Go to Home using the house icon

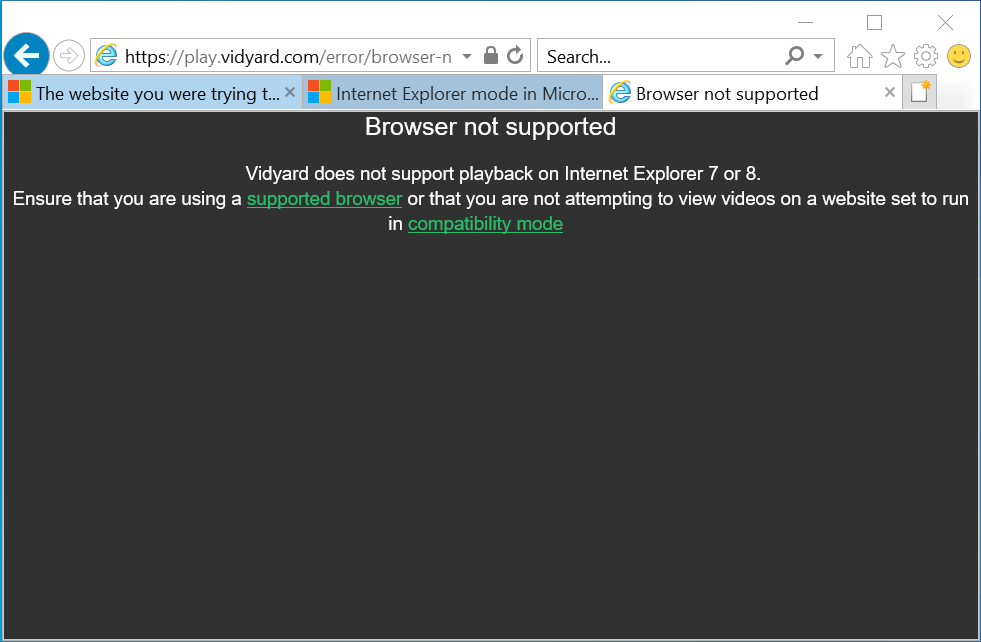pyautogui.click(x=859, y=56)
